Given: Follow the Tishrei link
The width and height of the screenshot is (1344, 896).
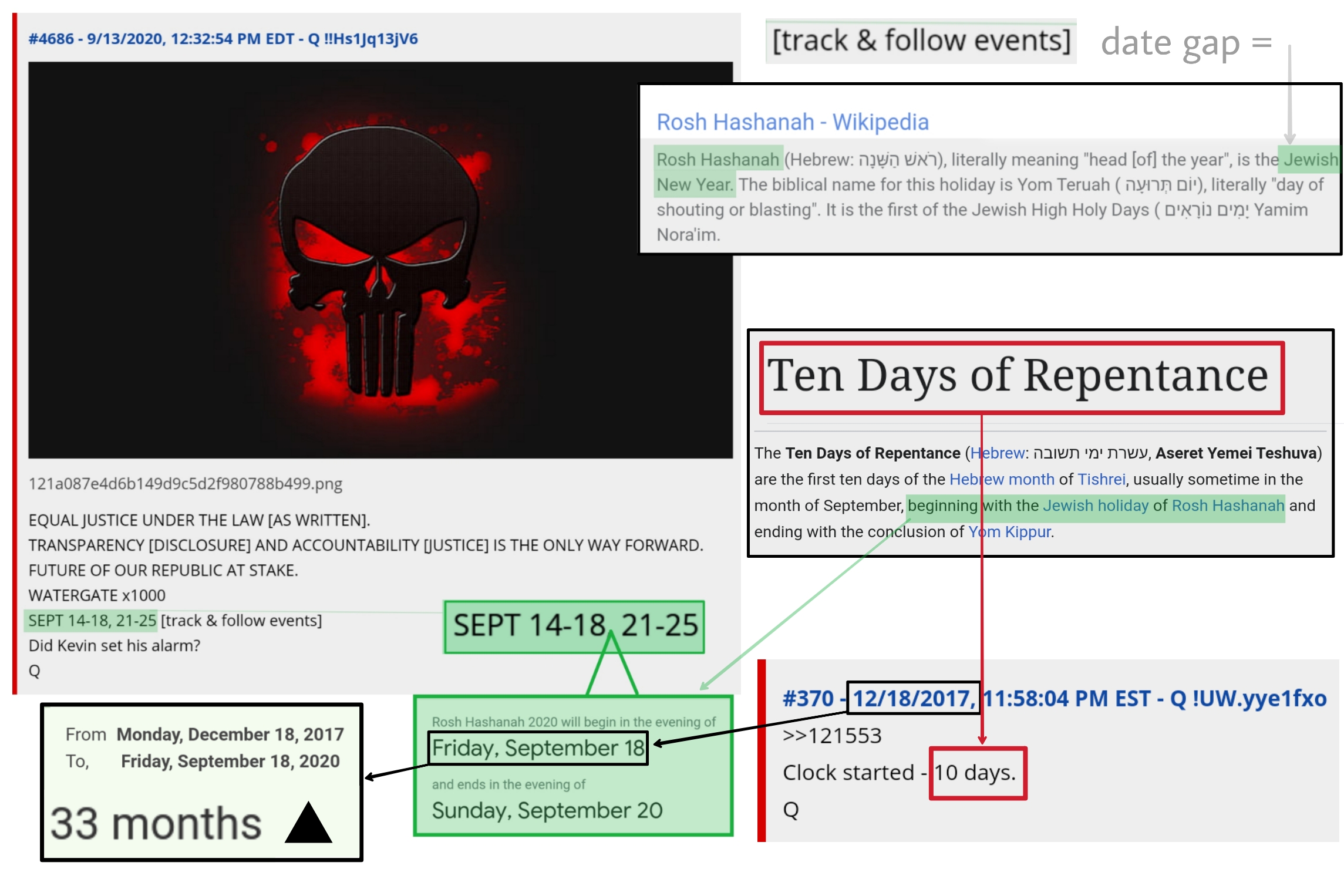Looking at the screenshot, I should (1102, 479).
